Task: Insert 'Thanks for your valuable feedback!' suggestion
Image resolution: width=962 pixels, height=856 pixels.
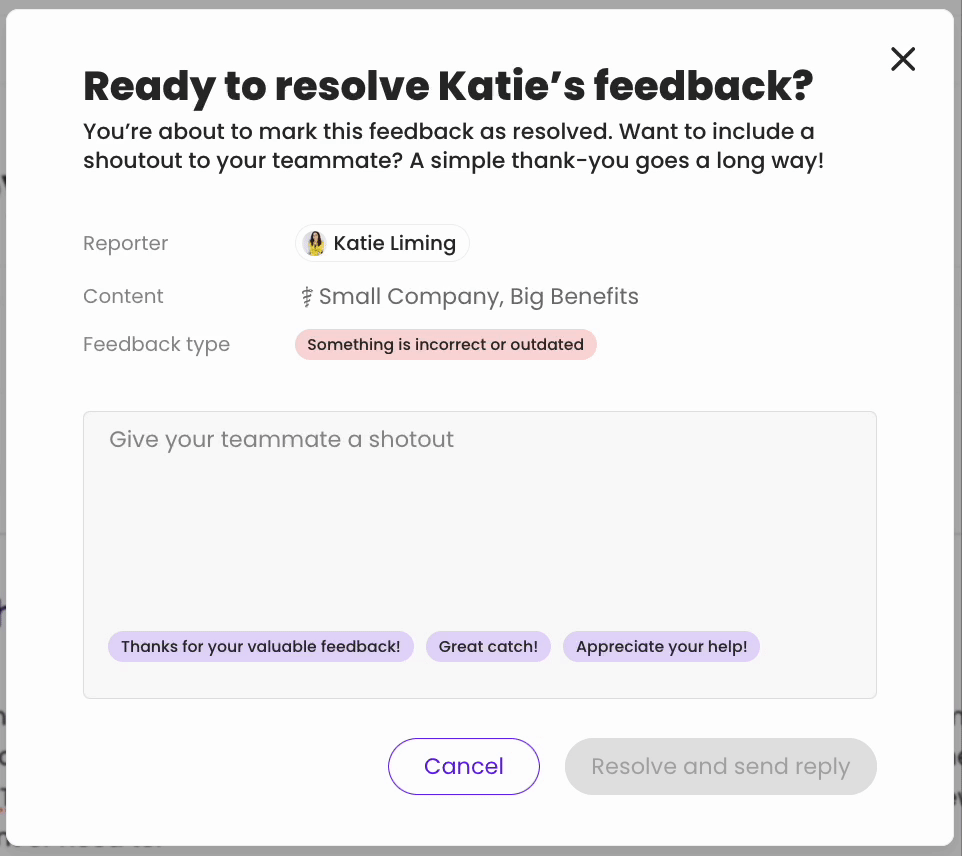Action: (x=260, y=647)
